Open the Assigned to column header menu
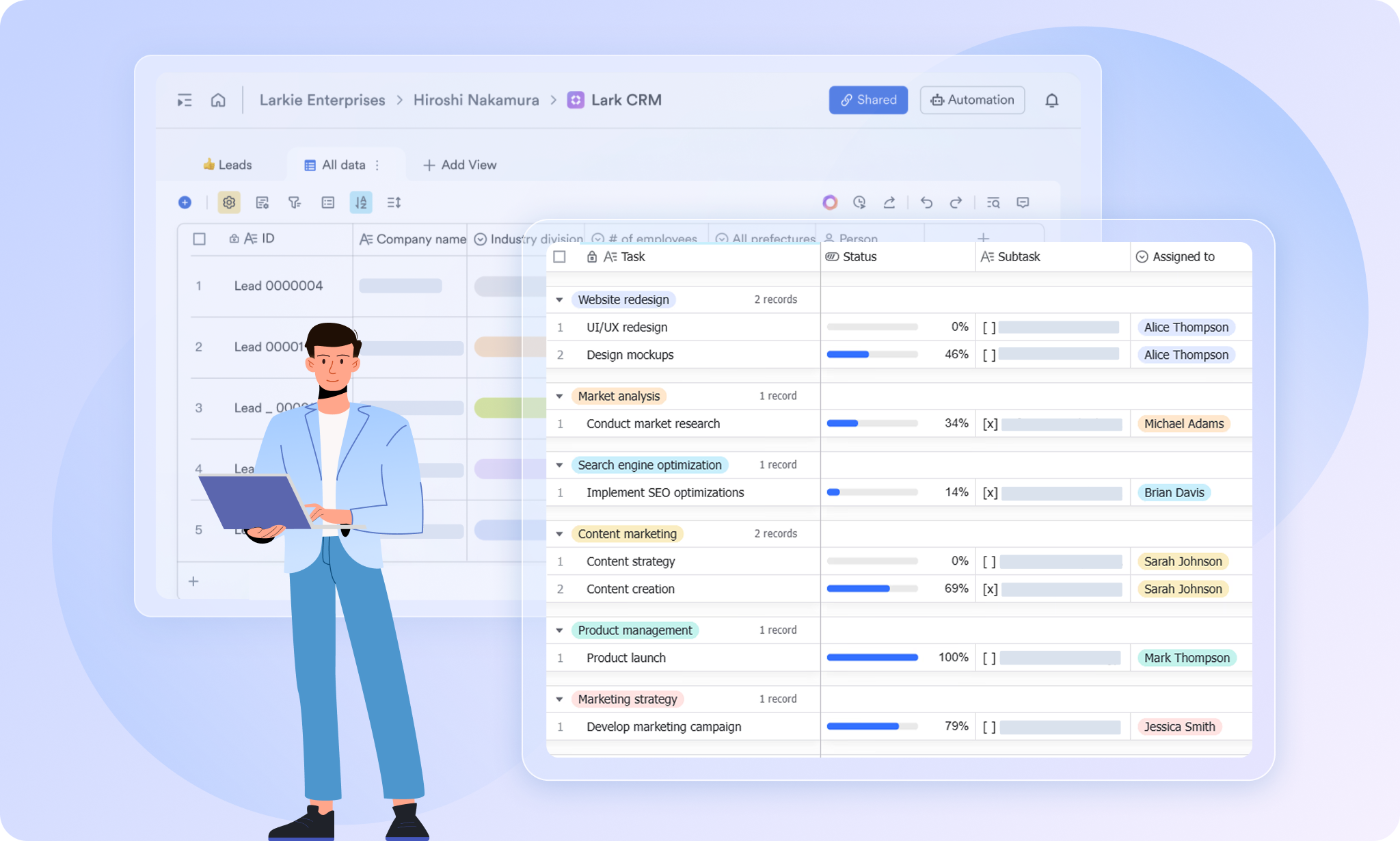 click(1191, 256)
